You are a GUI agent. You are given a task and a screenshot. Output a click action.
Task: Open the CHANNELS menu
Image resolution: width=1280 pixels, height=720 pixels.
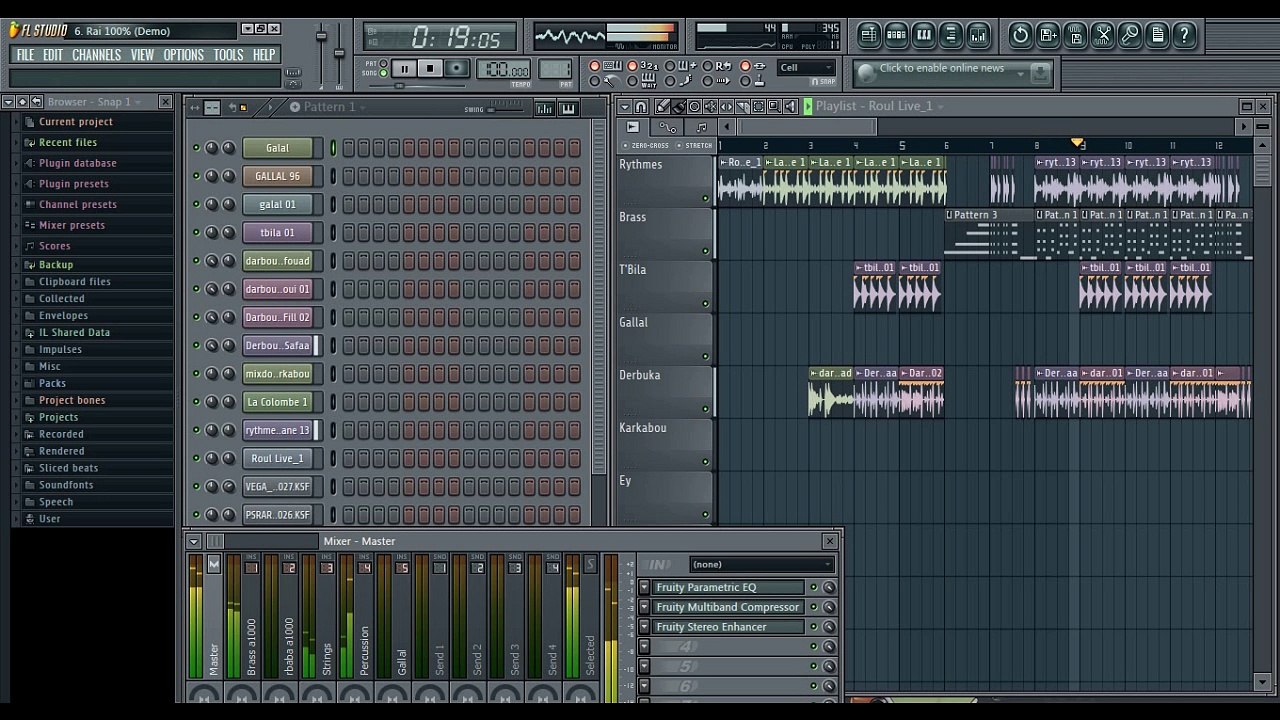pos(96,55)
